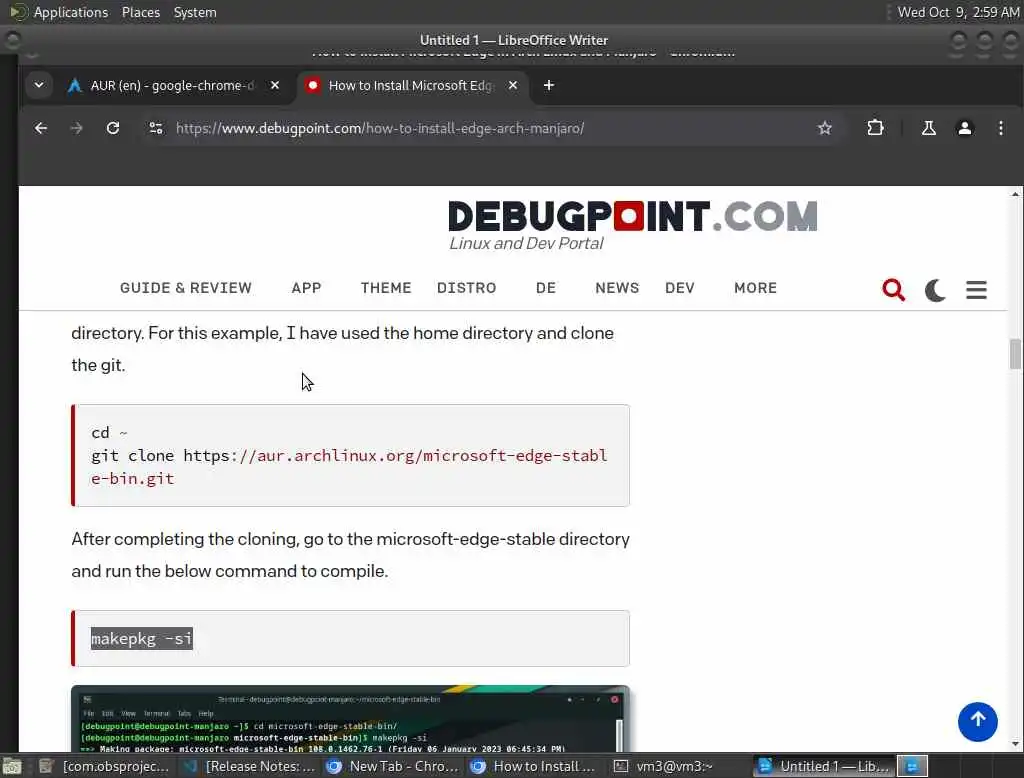Open site information icon in address bar
Image resolution: width=1024 pixels, height=778 pixels.
[155, 128]
